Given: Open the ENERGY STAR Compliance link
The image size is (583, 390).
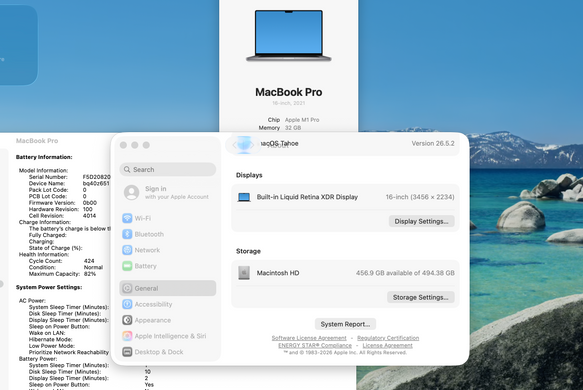Looking at the screenshot, I should [315, 345].
